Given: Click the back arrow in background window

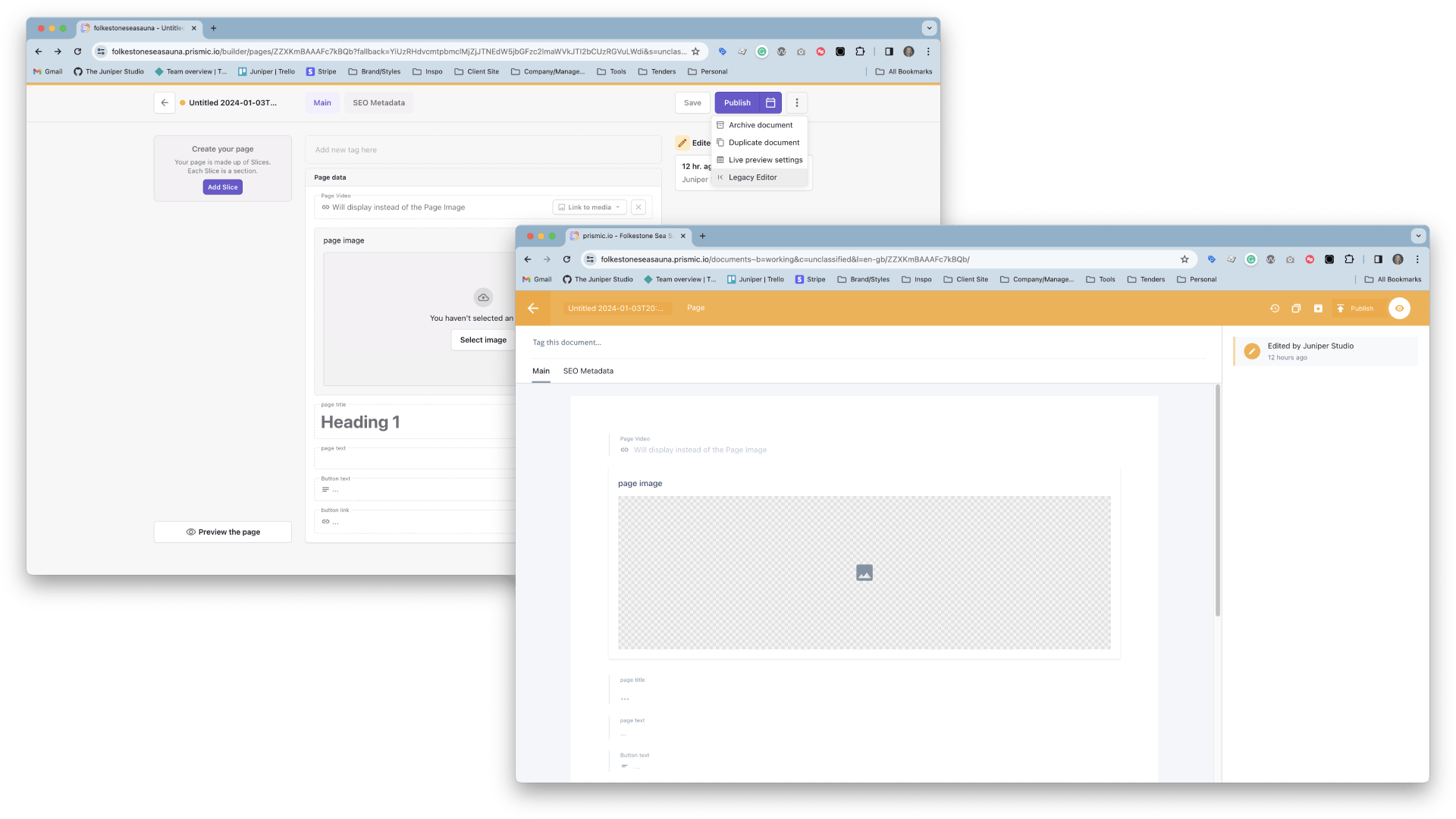Looking at the screenshot, I should pos(164,102).
